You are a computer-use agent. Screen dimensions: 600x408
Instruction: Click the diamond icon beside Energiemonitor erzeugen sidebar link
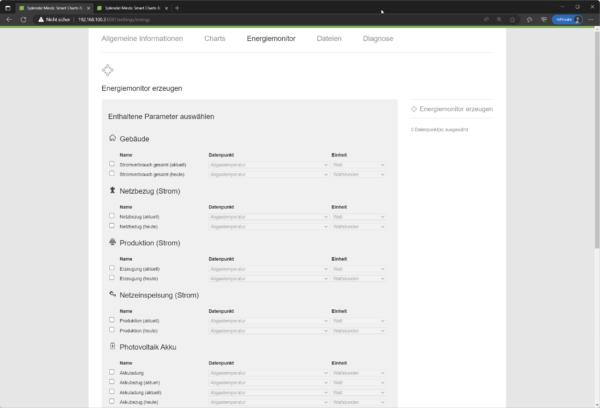click(414, 109)
